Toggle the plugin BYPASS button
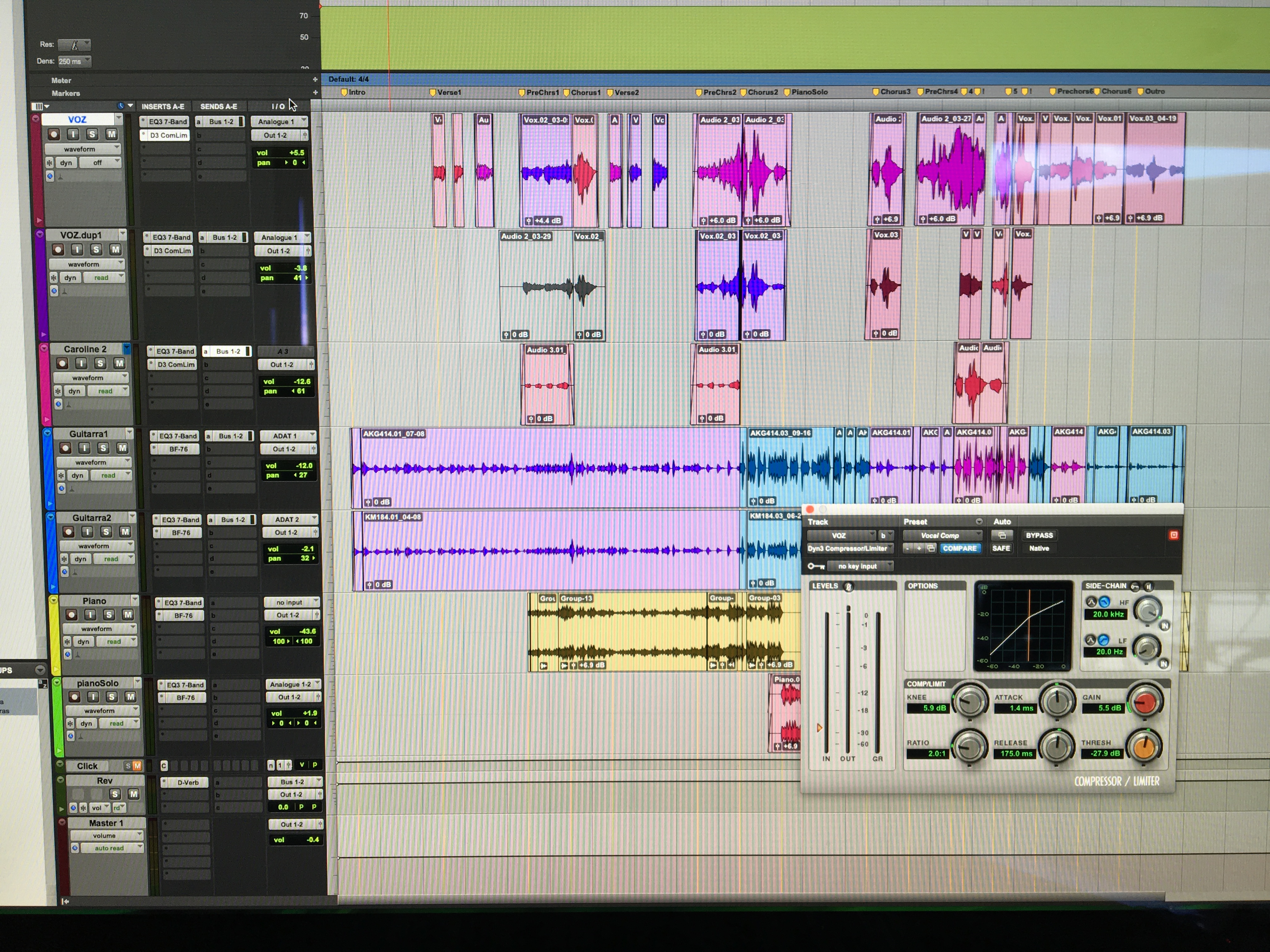Viewport: 1270px width, 952px height. click(1039, 535)
